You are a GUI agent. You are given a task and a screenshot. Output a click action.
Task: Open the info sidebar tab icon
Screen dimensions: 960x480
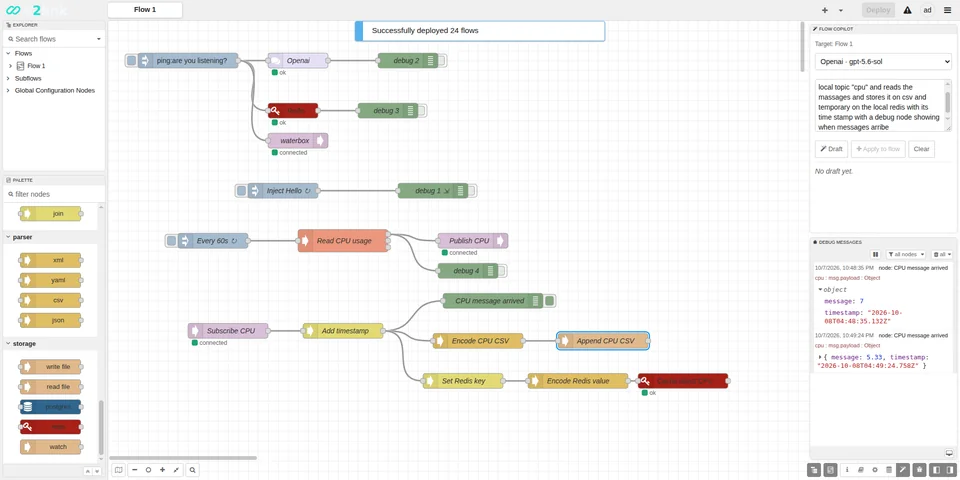click(x=847, y=470)
